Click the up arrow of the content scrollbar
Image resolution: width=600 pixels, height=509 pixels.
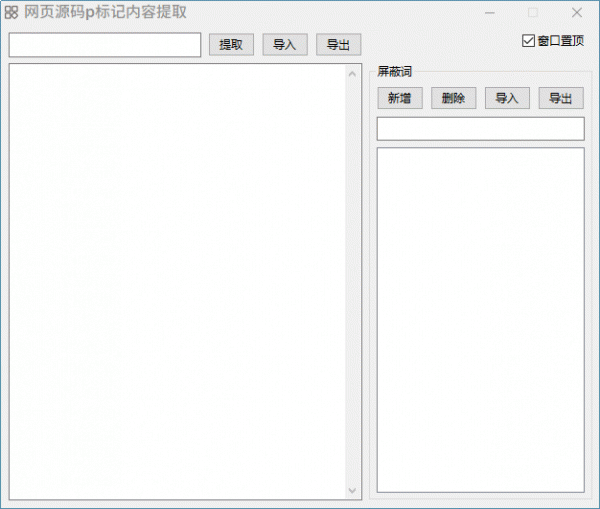click(x=352, y=73)
